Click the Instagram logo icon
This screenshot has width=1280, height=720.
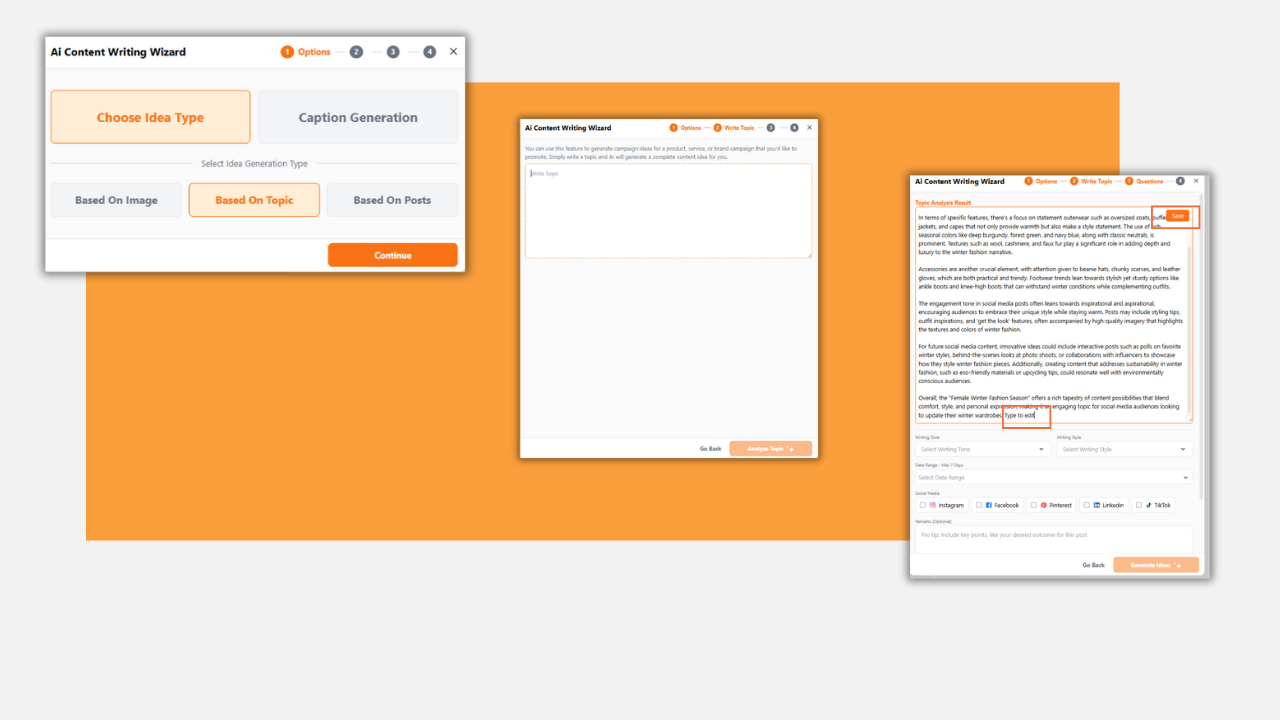[x=933, y=505]
